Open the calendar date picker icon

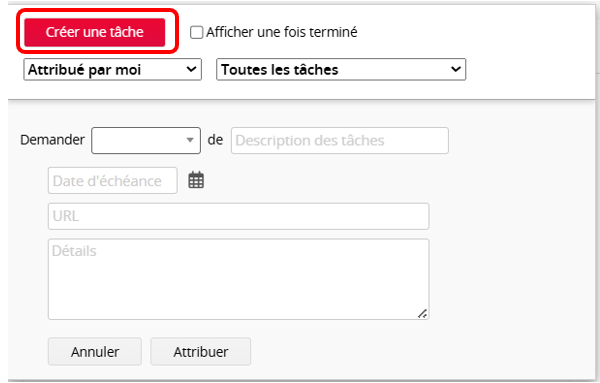coord(196,180)
